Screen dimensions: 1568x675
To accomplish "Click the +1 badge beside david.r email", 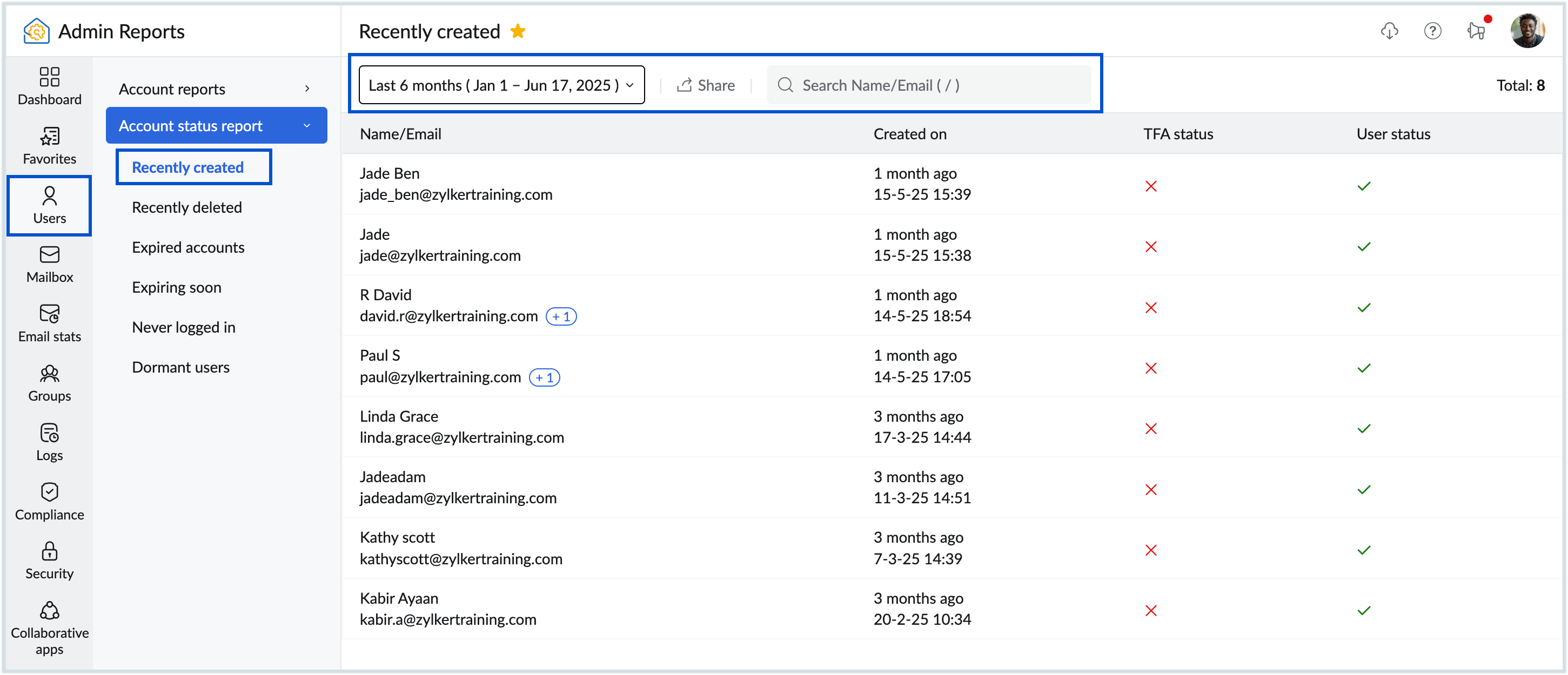I will (561, 316).
